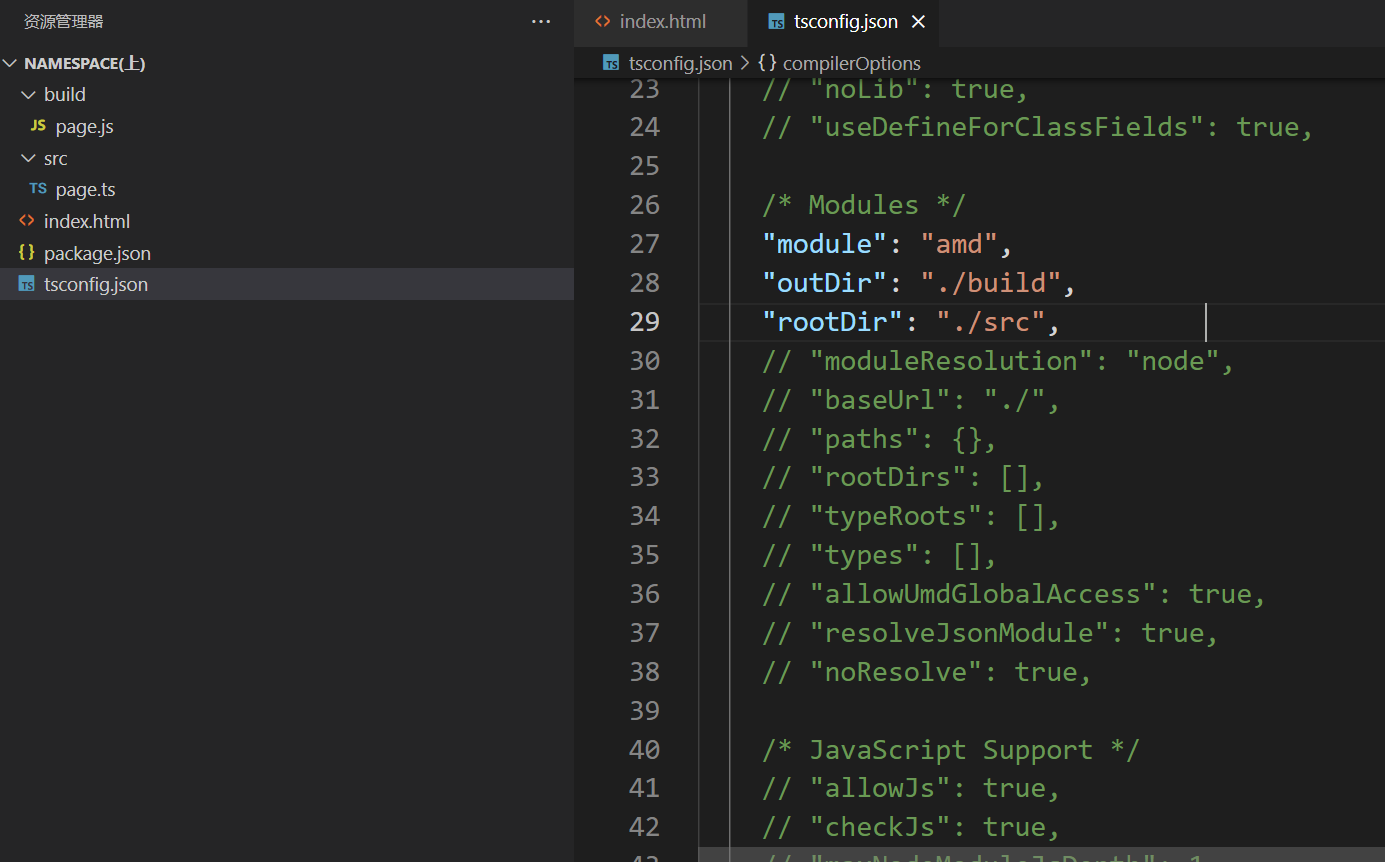Click line number 27 in gutter
The image size is (1385, 862).
pos(645,244)
